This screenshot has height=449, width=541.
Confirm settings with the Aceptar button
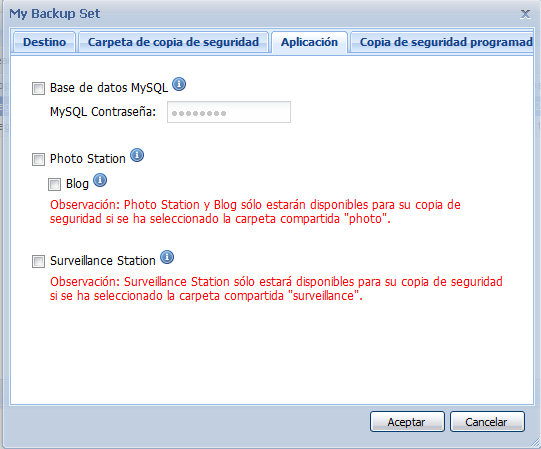(x=407, y=421)
